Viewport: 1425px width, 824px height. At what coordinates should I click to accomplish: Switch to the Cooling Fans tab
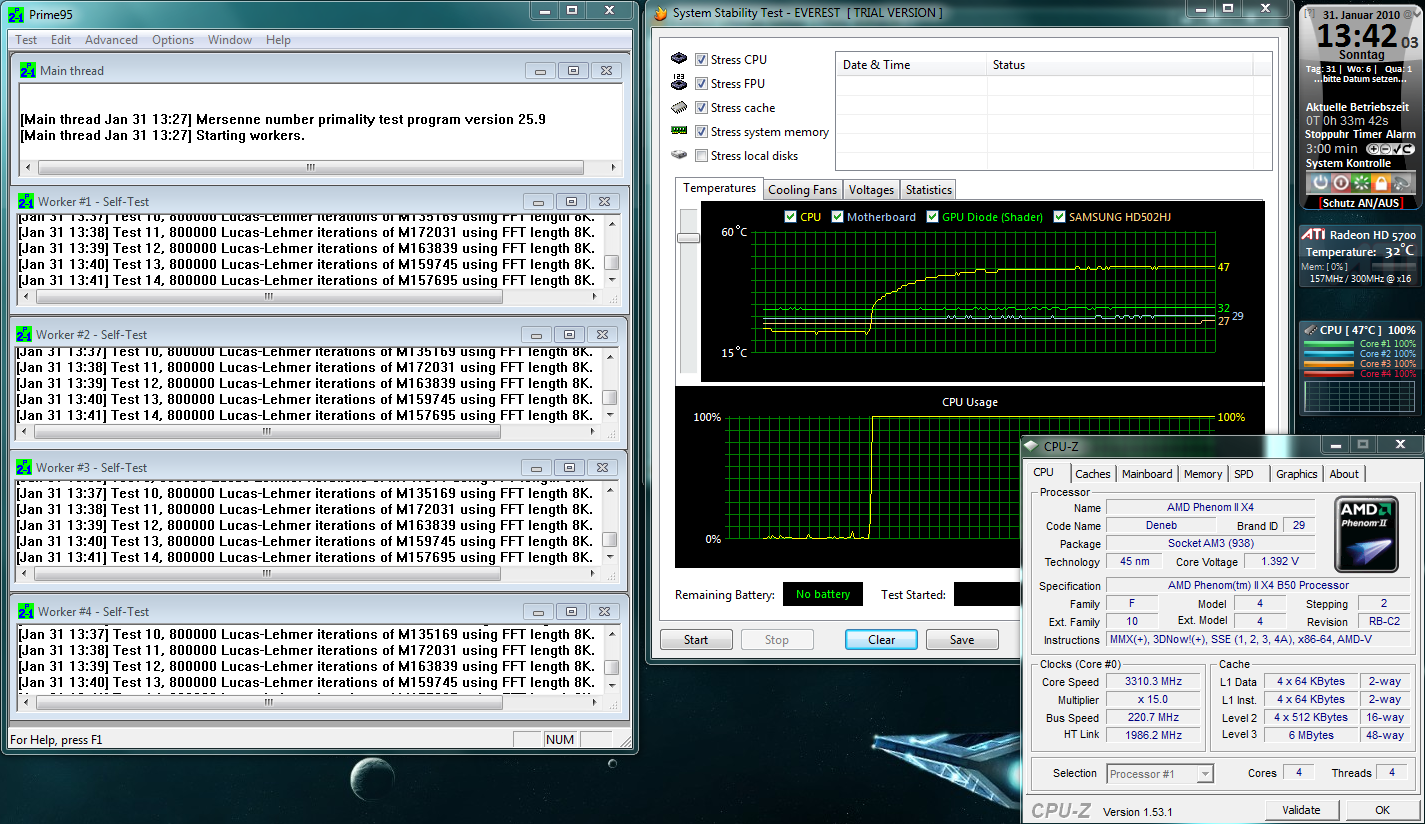click(803, 190)
